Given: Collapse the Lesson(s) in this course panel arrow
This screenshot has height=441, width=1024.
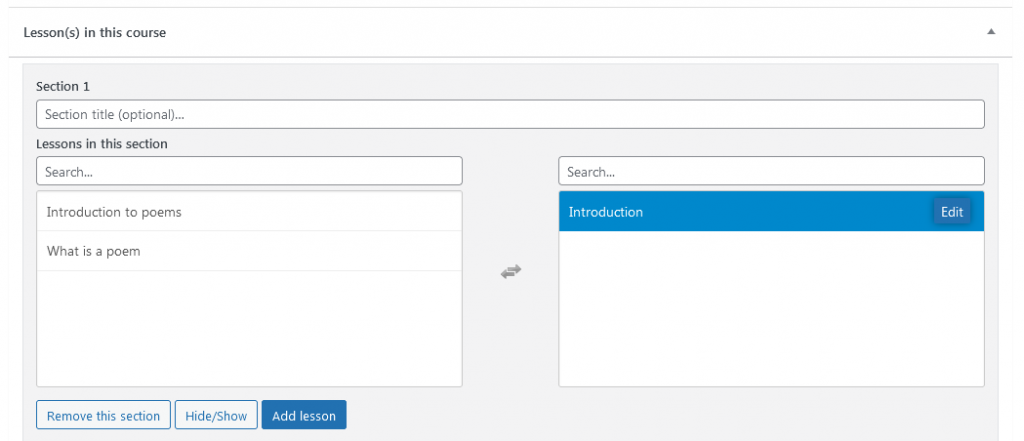Looking at the screenshot, I should tap(991, 32).
